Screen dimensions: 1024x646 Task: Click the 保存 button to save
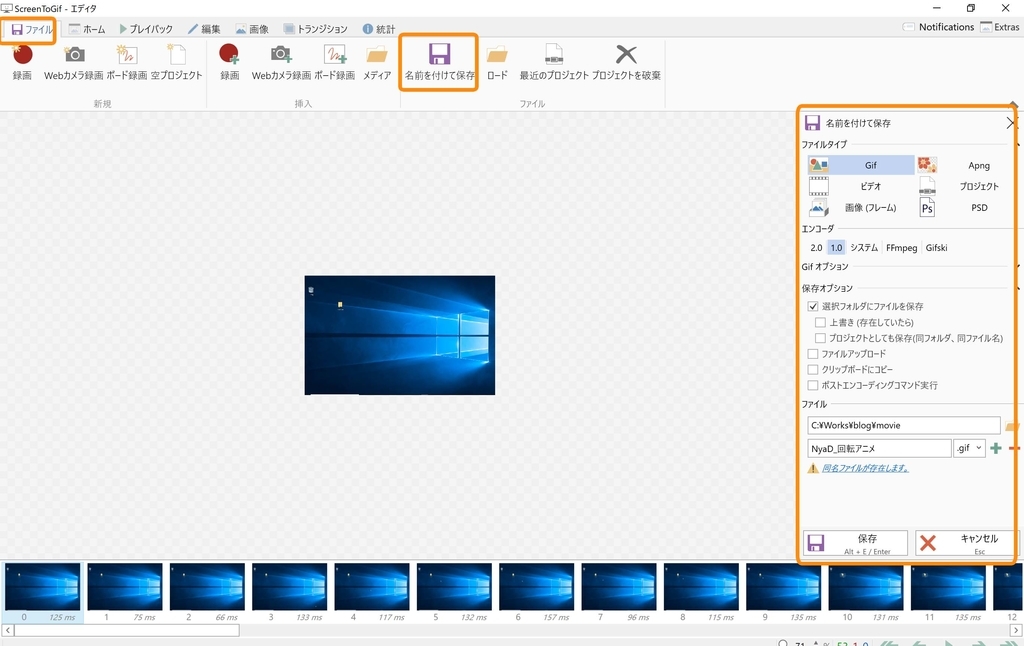(x=855, y=542)
